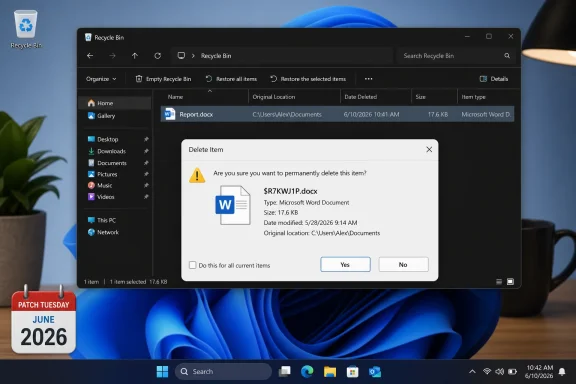Viewport: 576px width, 384px height.
Task: Switch to large thumbnails view icon
Action: tap(510, 282)
